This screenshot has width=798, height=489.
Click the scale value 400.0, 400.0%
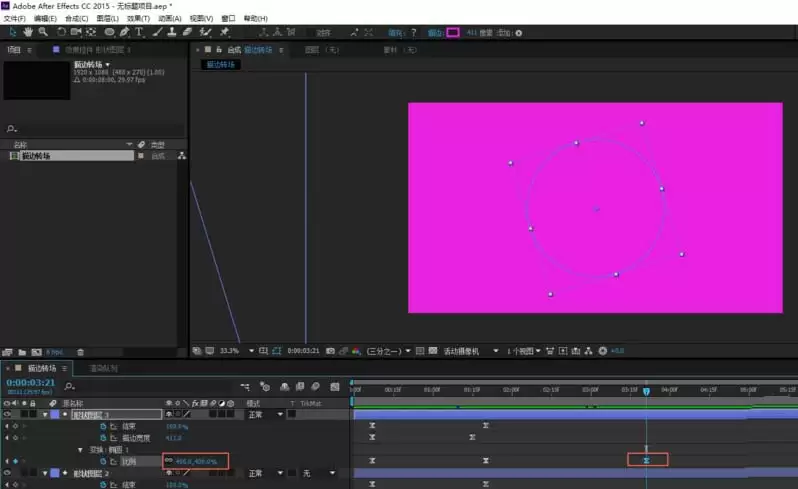196,462
